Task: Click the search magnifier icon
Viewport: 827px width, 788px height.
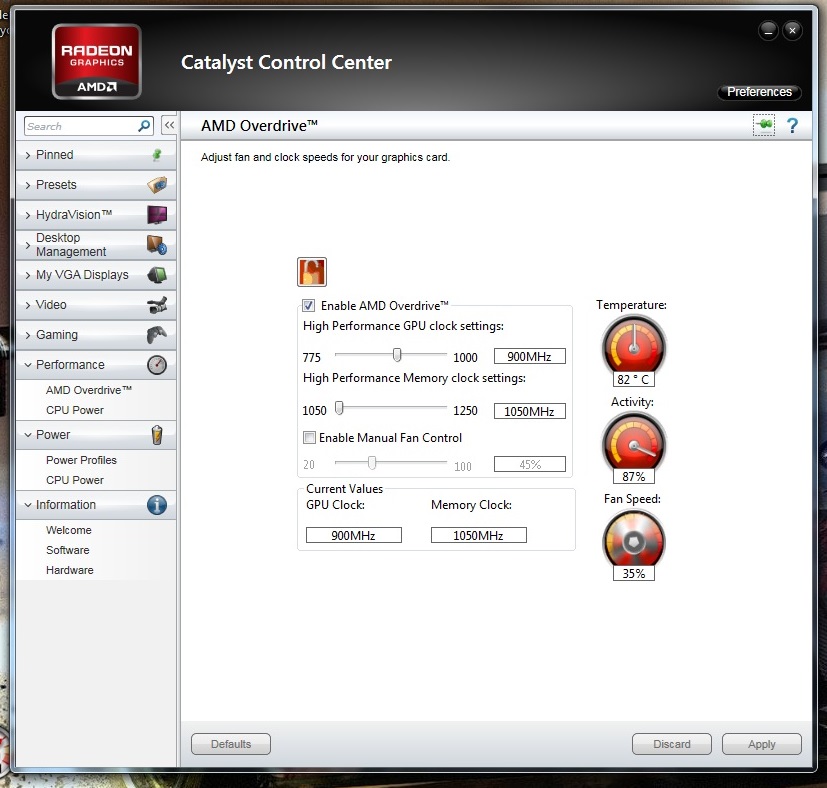Action: coord(144,126)
